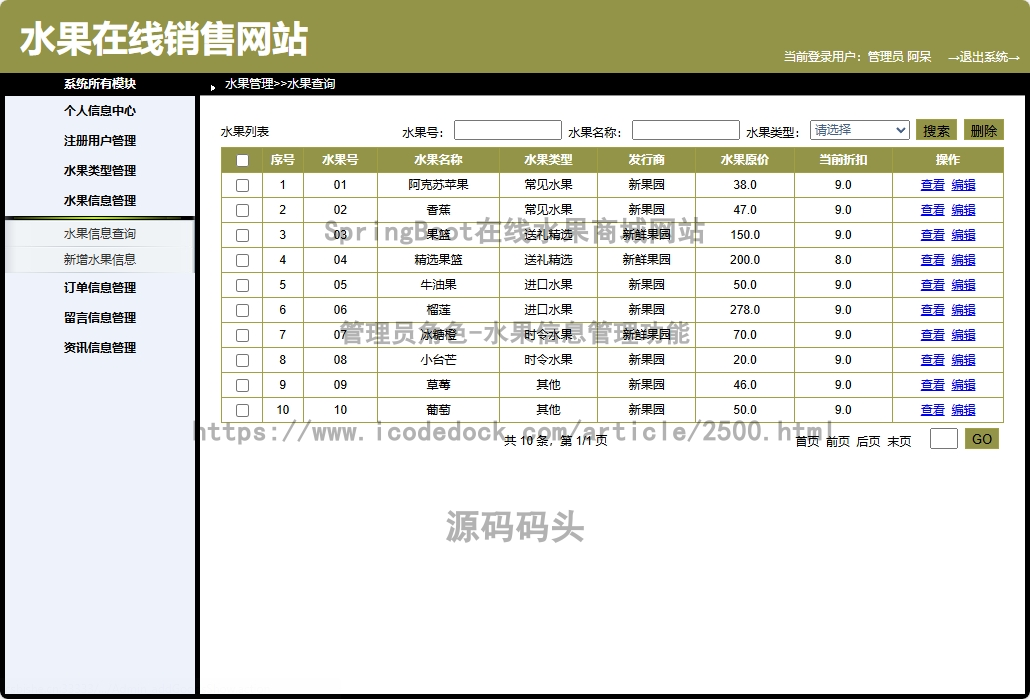This screenshot has width=1030, height=699.
Task: Expand 水果信息管理 in the sidebar
Action: (x=100, y=201)
